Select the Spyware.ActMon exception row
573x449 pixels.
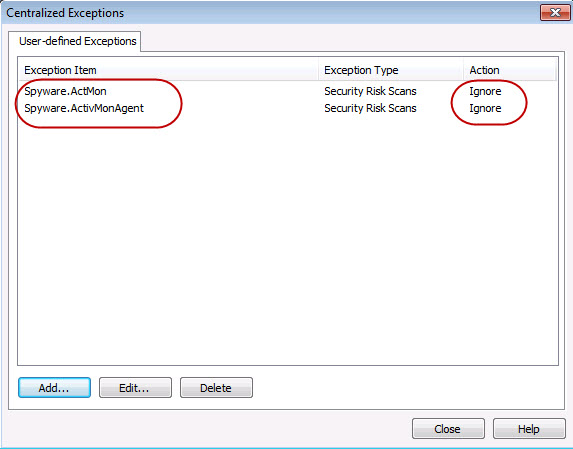[x=288, y=91]
